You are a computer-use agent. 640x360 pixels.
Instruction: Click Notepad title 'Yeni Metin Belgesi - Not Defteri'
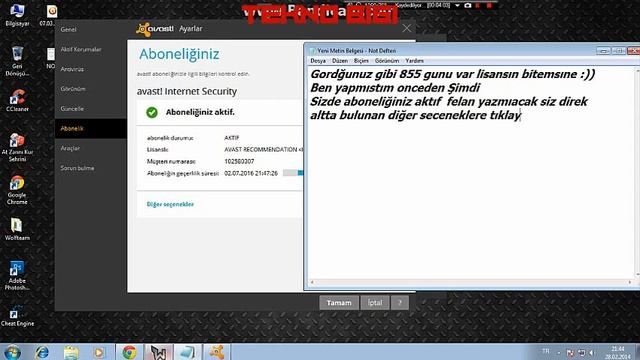coord(356,51)
